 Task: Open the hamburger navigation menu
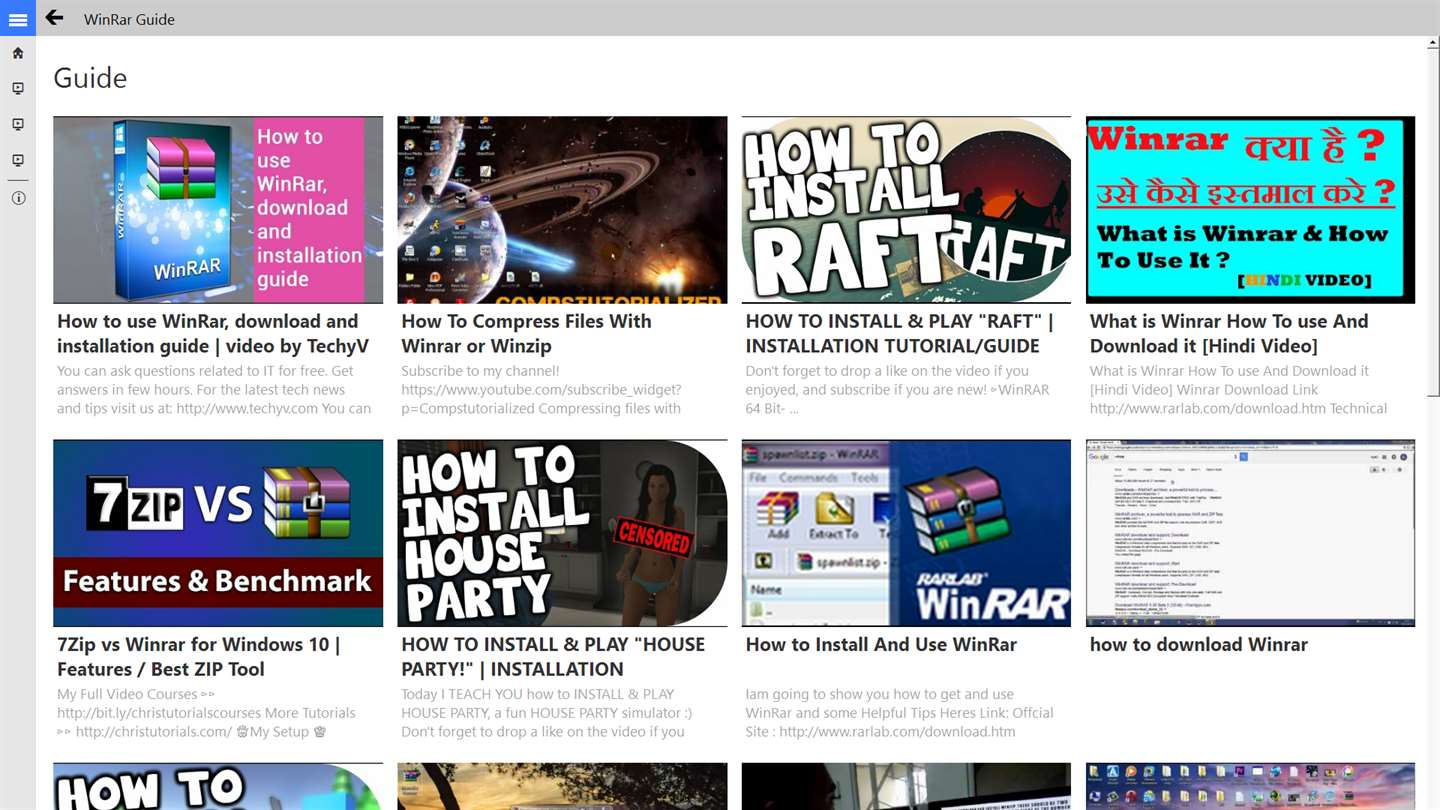[17, 19]
